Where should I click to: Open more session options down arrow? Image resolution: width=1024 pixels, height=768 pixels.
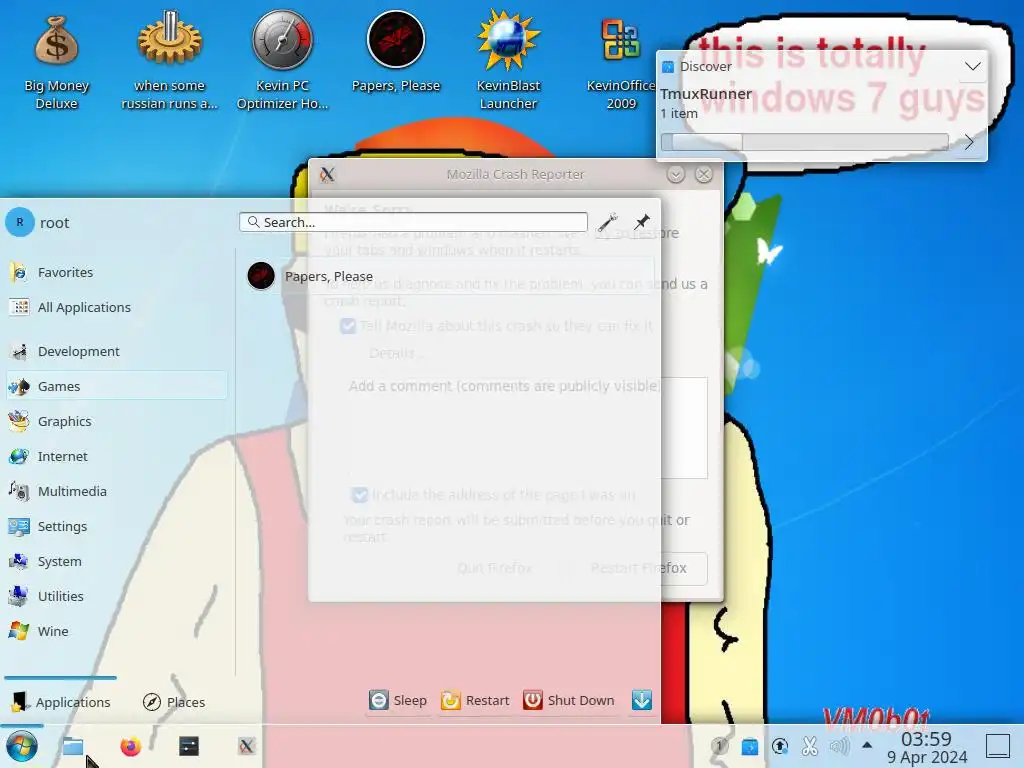(x=642, y=700)
